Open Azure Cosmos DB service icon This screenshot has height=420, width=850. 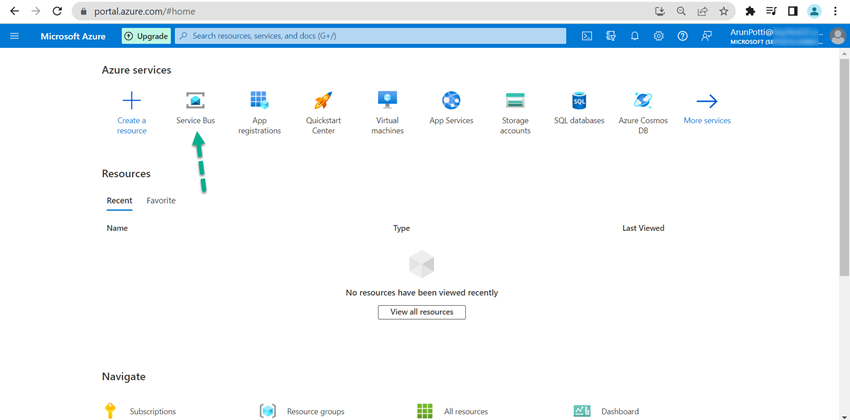643,100
